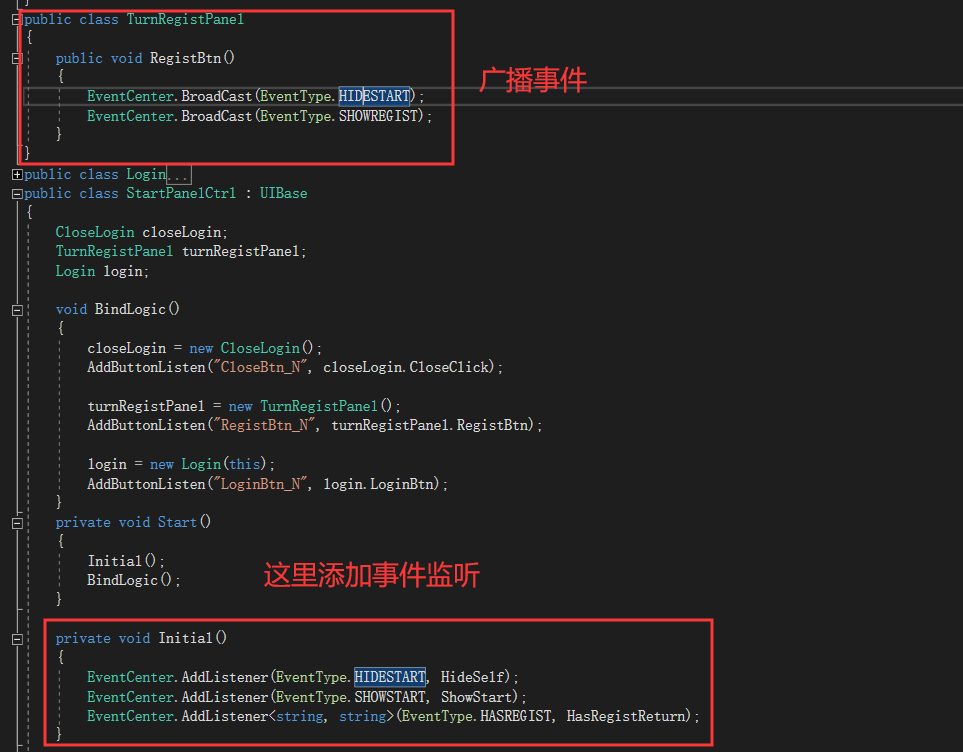The image size is (963, 752).
Task: Click the ShowStart callback name
Action: [x=476, y=697]
